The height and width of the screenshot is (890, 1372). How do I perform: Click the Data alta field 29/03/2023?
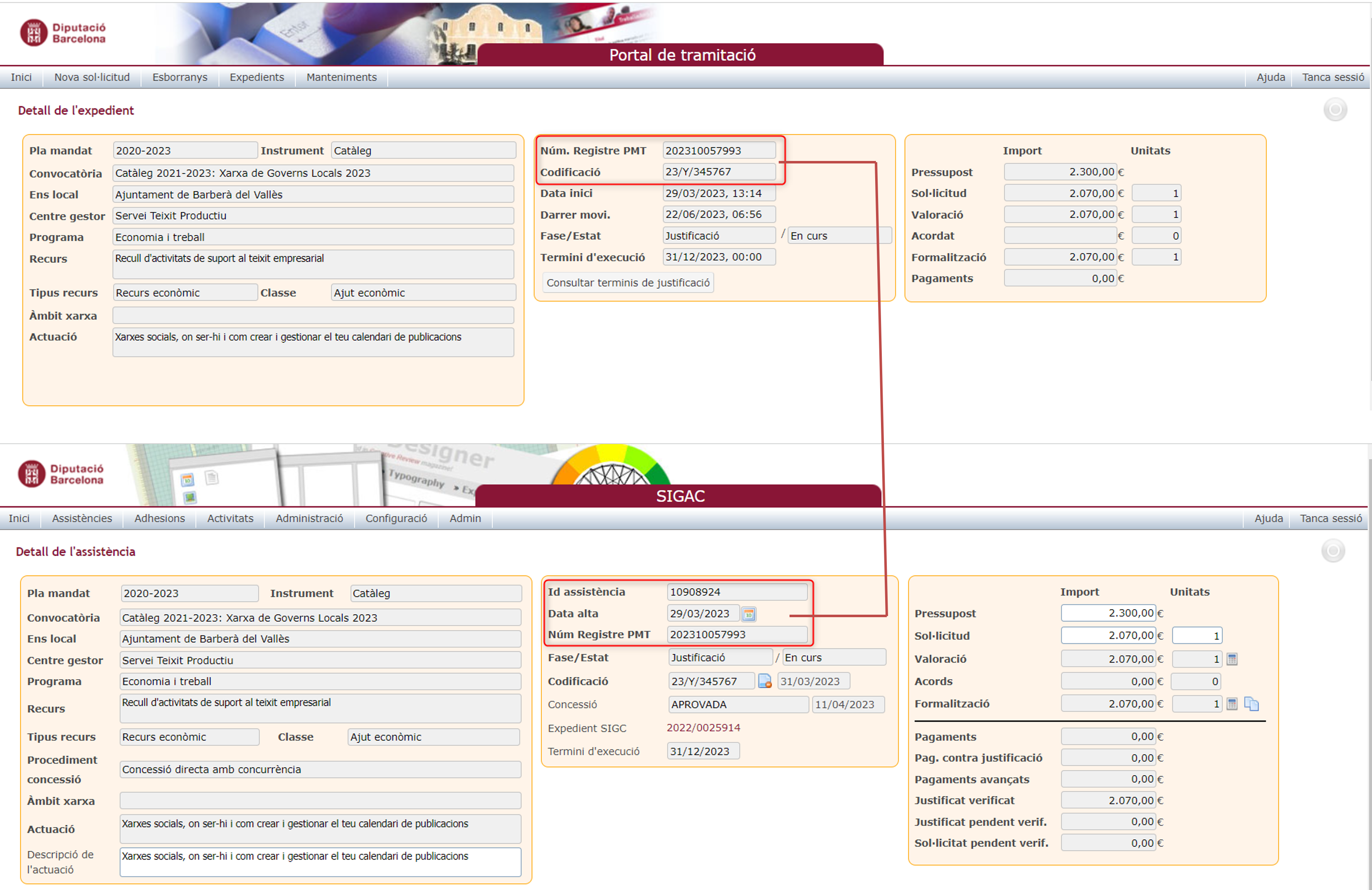[x=703, y=614]
